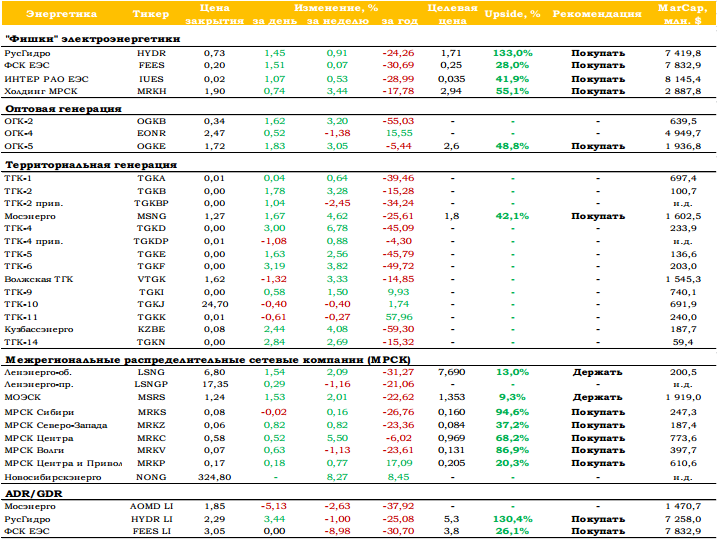Select Волжская ТГК company name

tap(39, 279)
